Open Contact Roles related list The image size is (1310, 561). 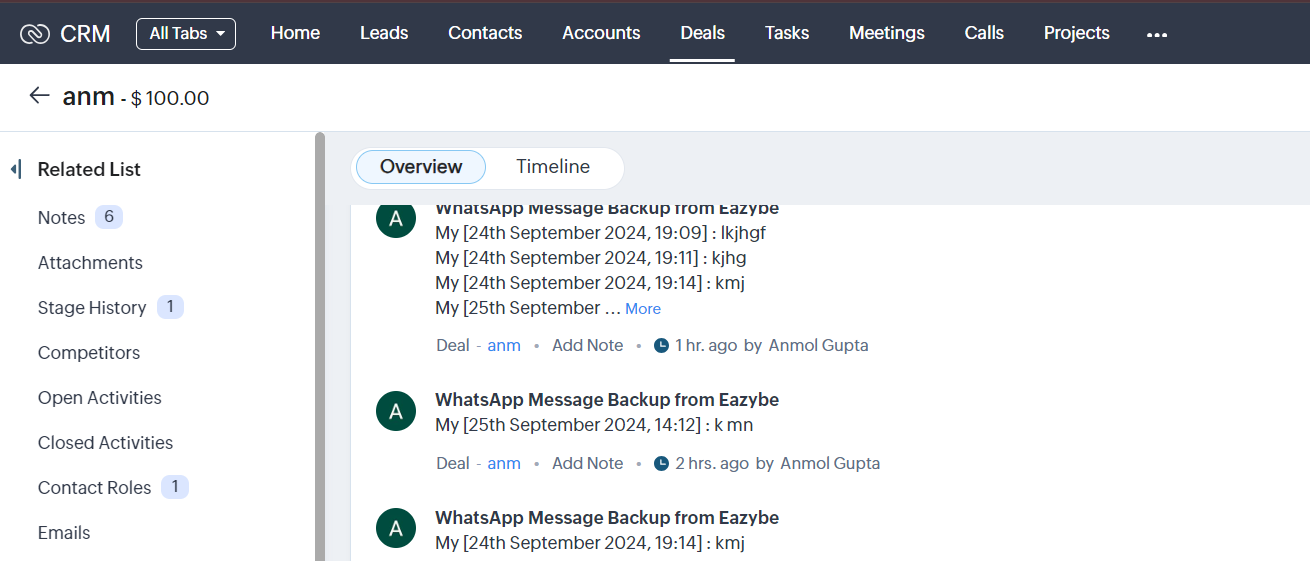pos(95,488)
